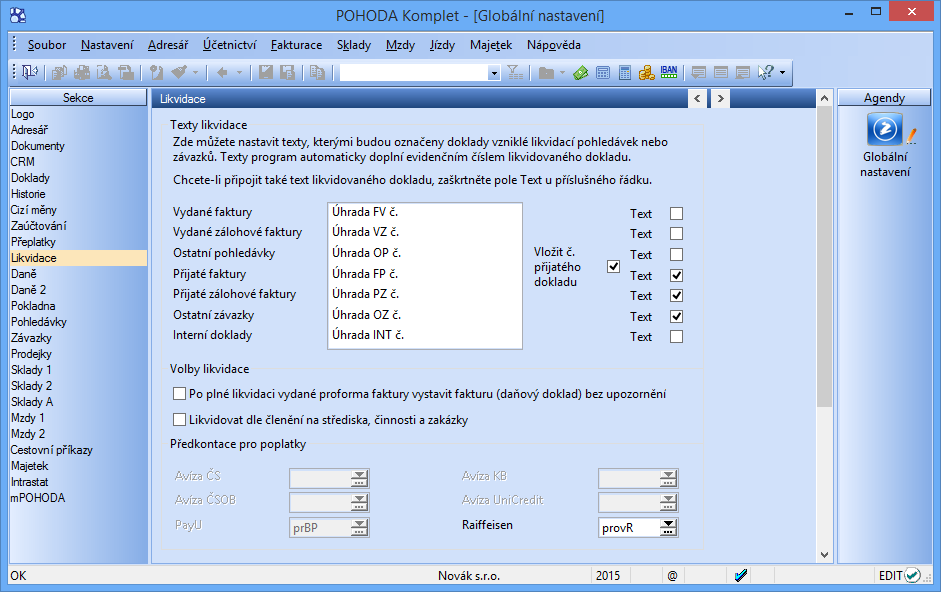Open the Raiffeisen předkontace picker button

pos(668,527)
